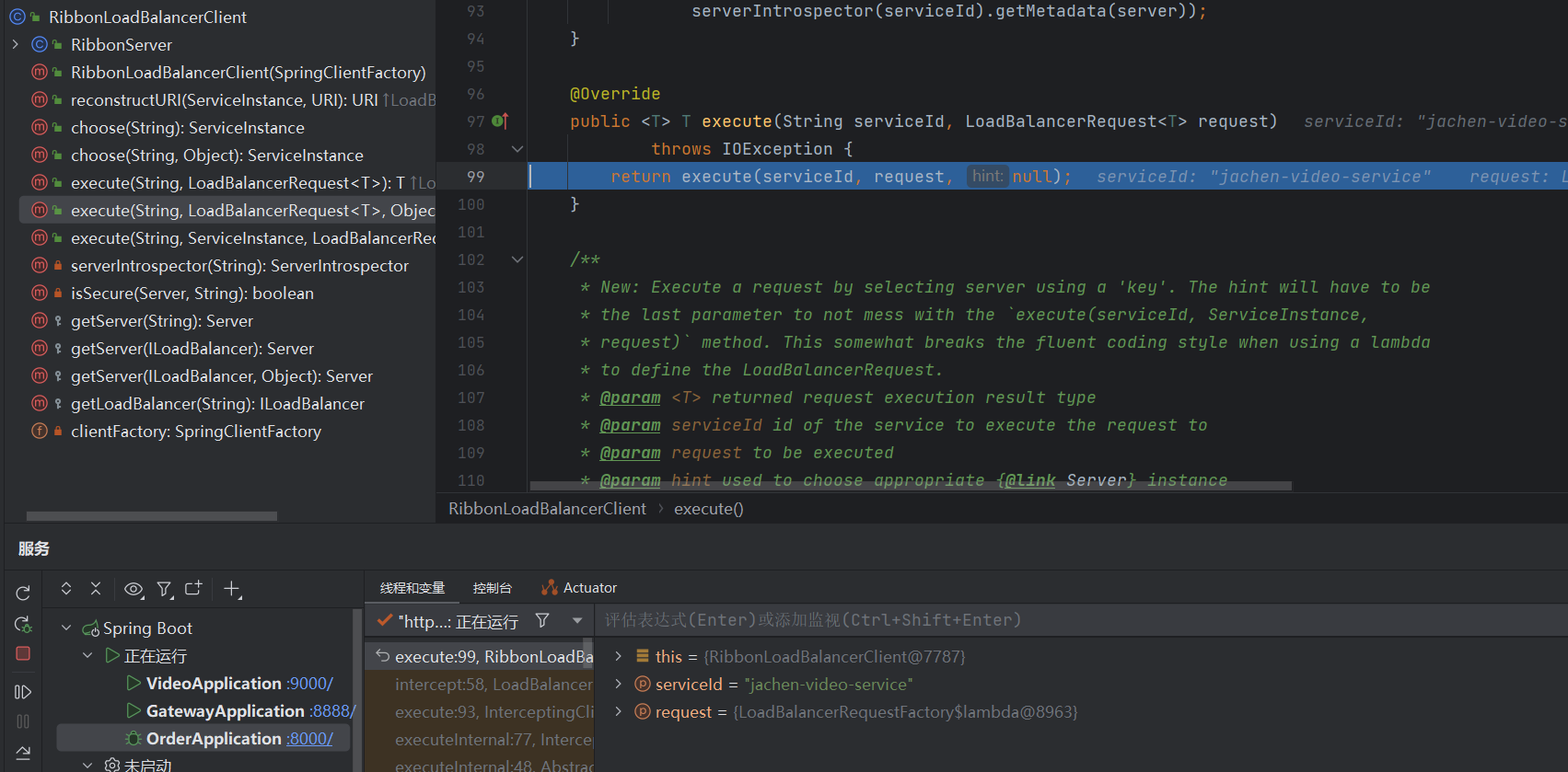Click the Add Service plus icon
Viewport: 1568px width, 772px height.
pos(233,589)
